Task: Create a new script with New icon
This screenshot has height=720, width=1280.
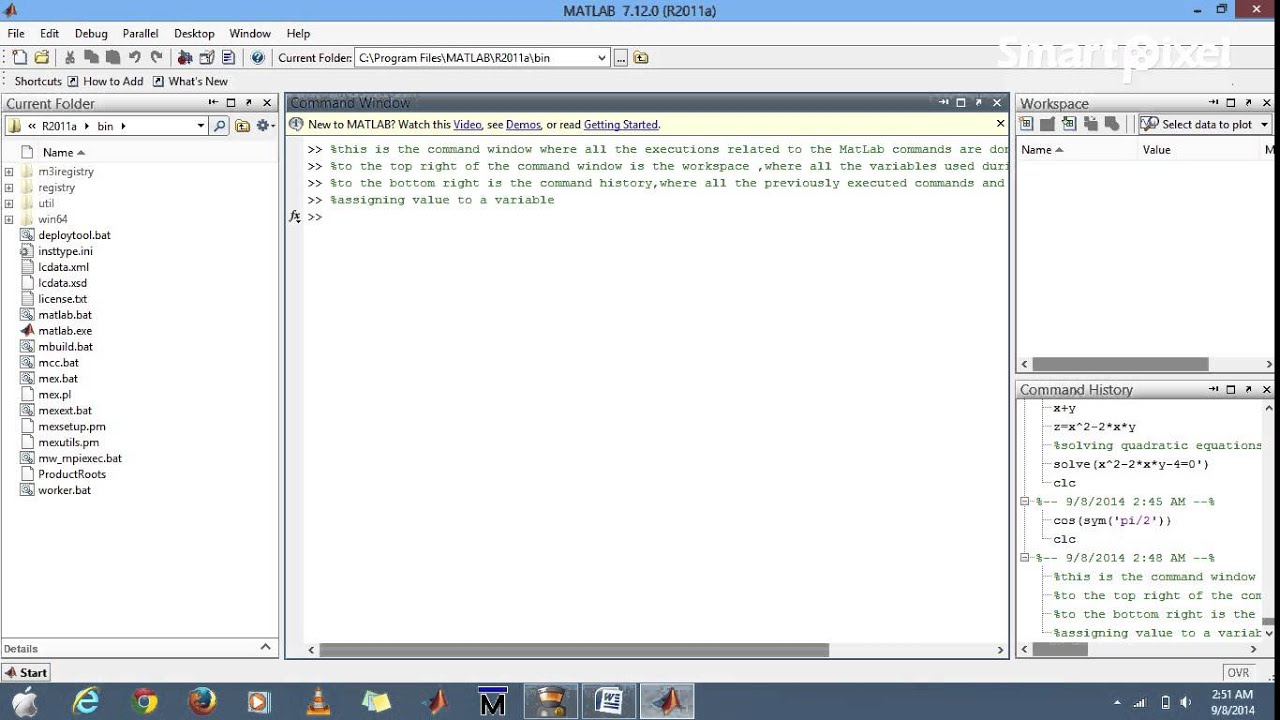Action: point(19,58)
